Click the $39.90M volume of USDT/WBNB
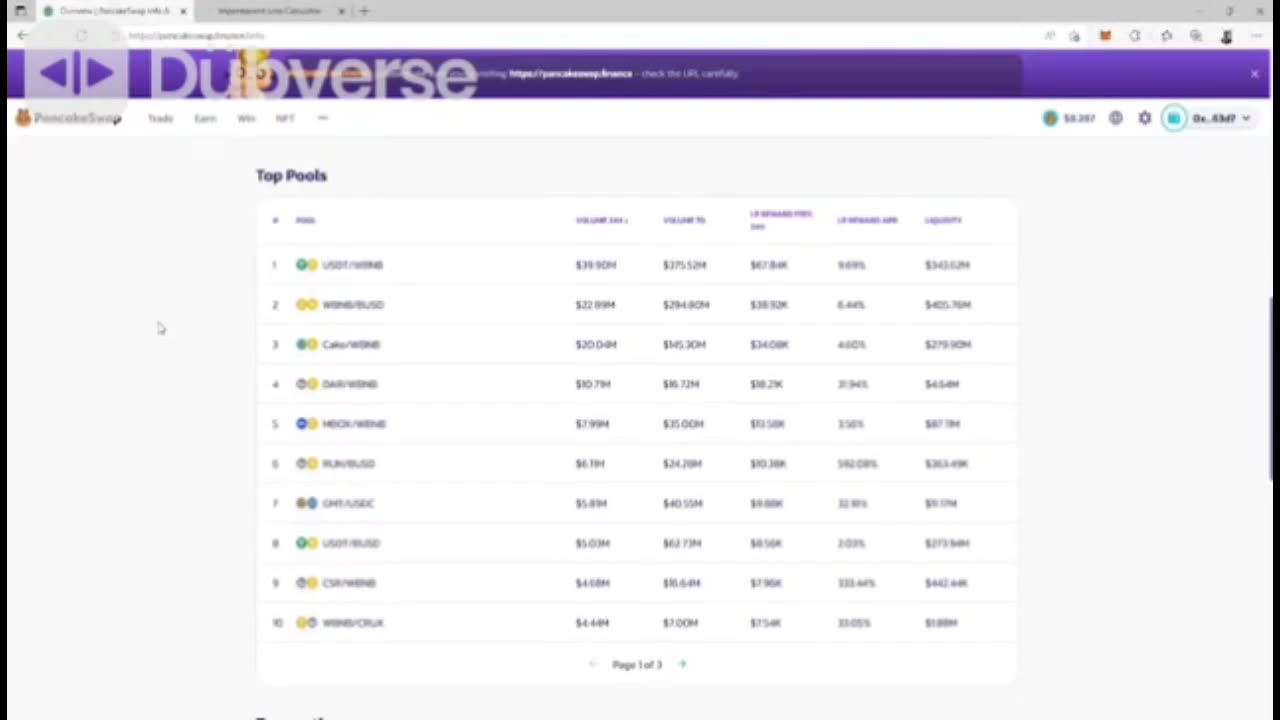The image size is (1280, 720). [x=596, y=265]
